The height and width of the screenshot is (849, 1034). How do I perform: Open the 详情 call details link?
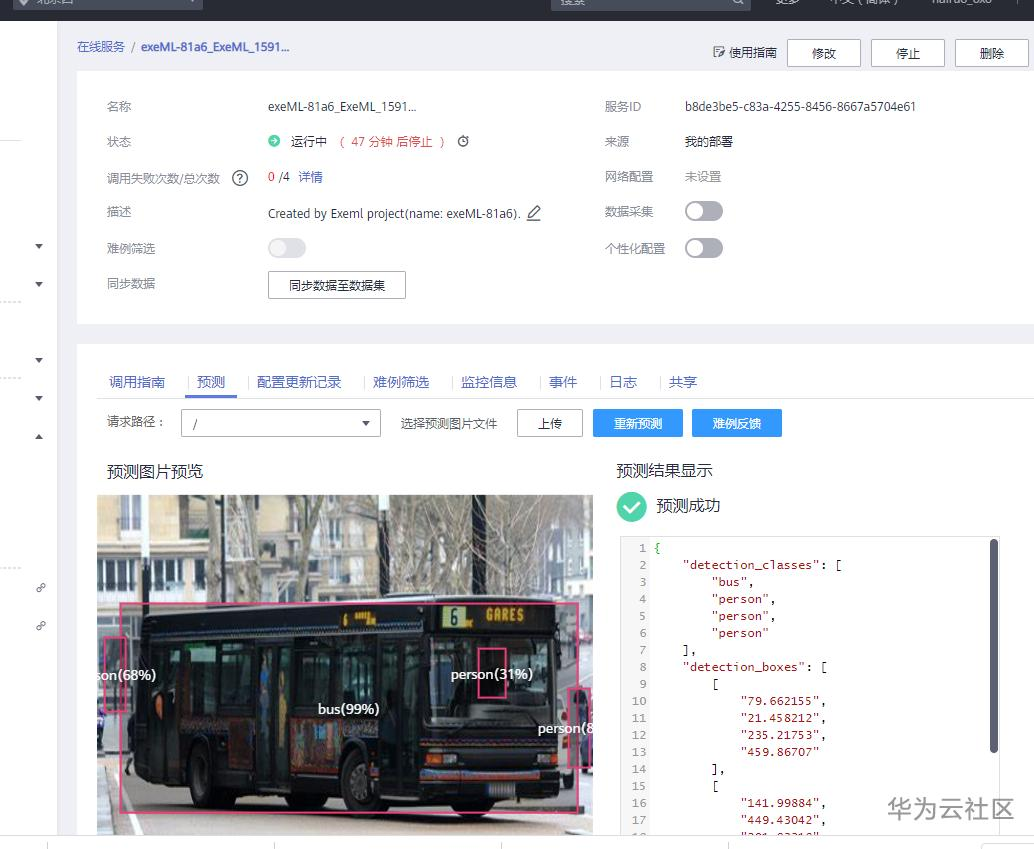point(310,177)
